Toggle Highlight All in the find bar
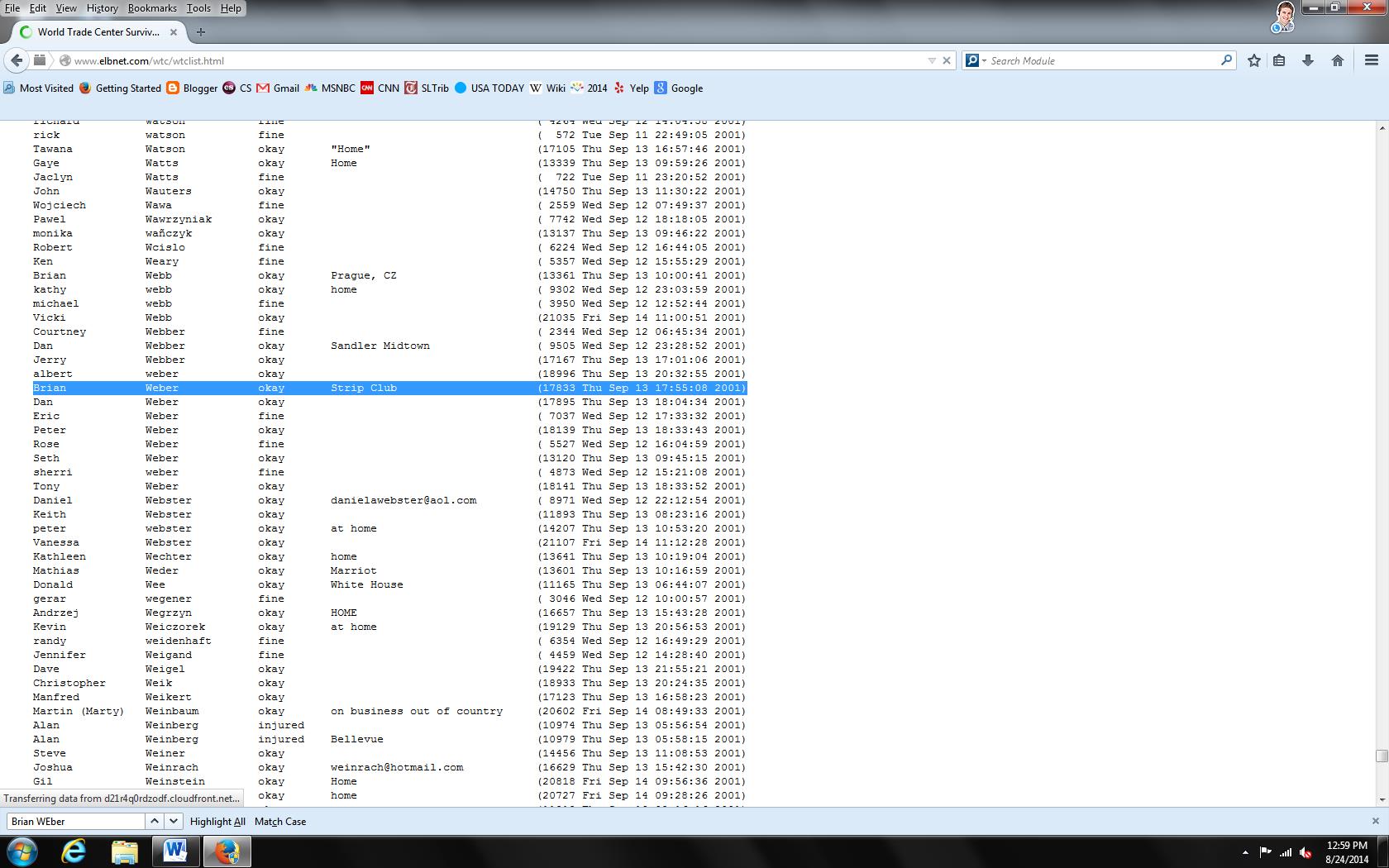 click(x=217, y=821)
